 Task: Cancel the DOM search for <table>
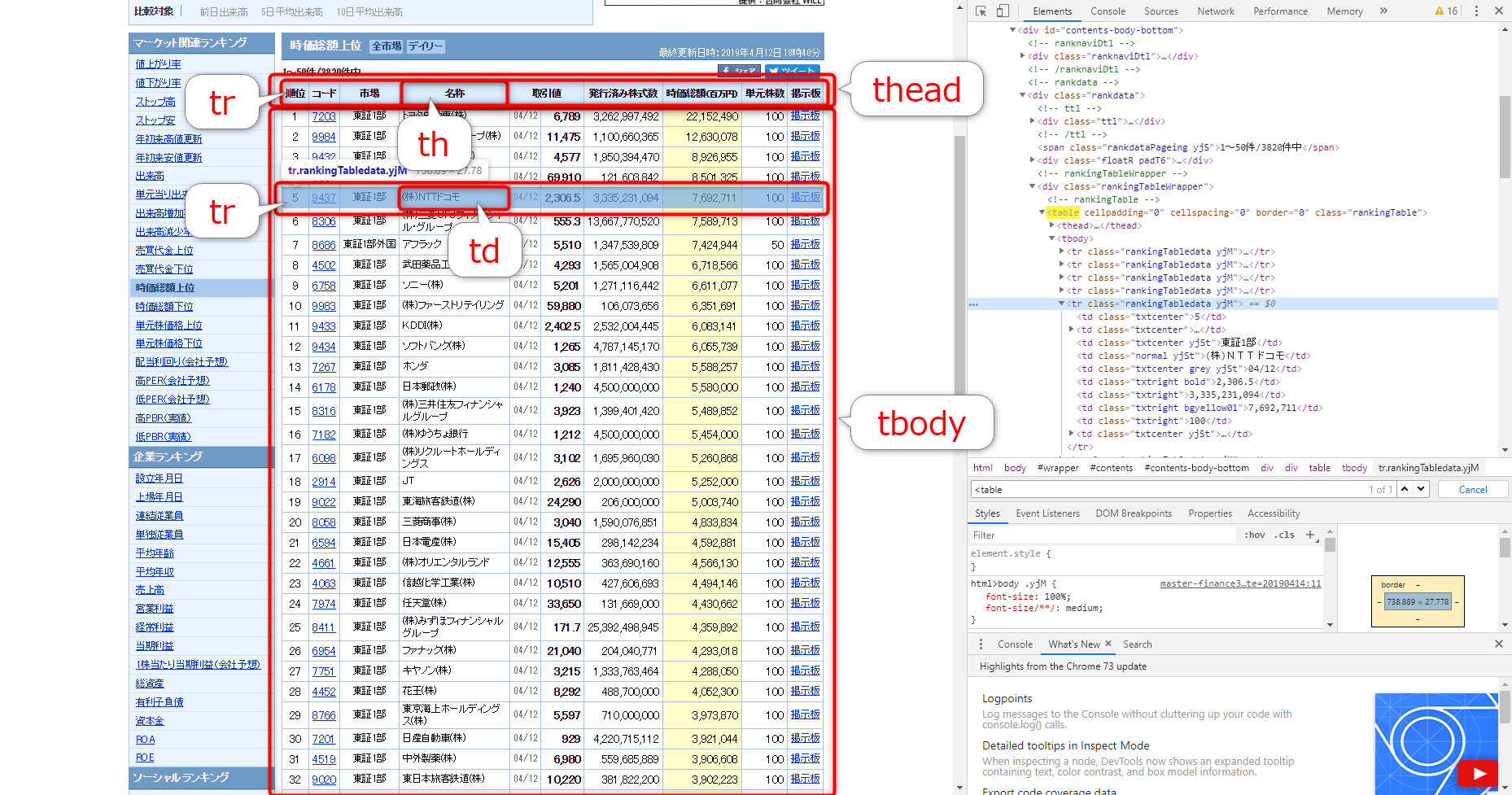pyautogui.click(x=1473, y=488)
